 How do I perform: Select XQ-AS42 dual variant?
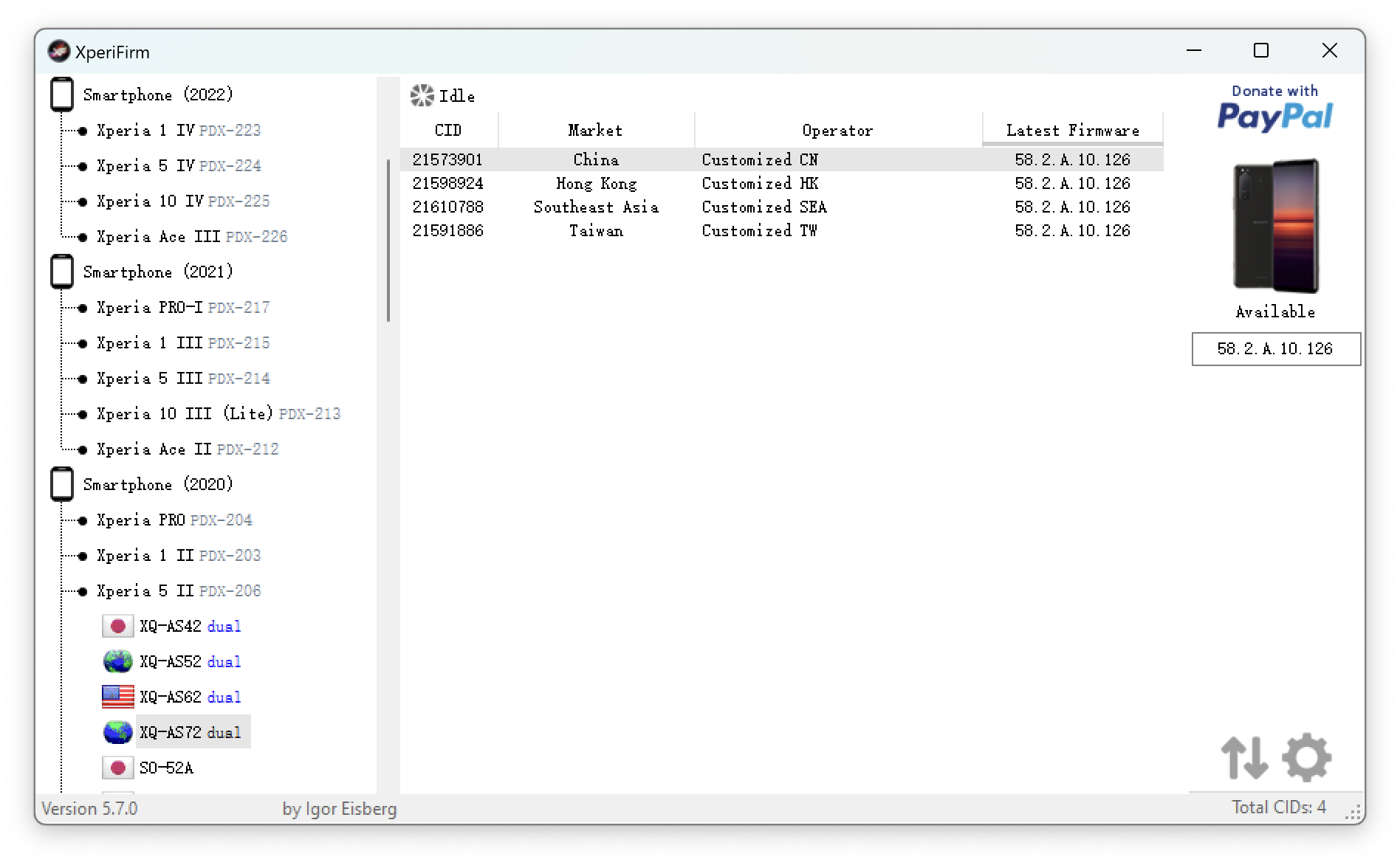[191, 626]
